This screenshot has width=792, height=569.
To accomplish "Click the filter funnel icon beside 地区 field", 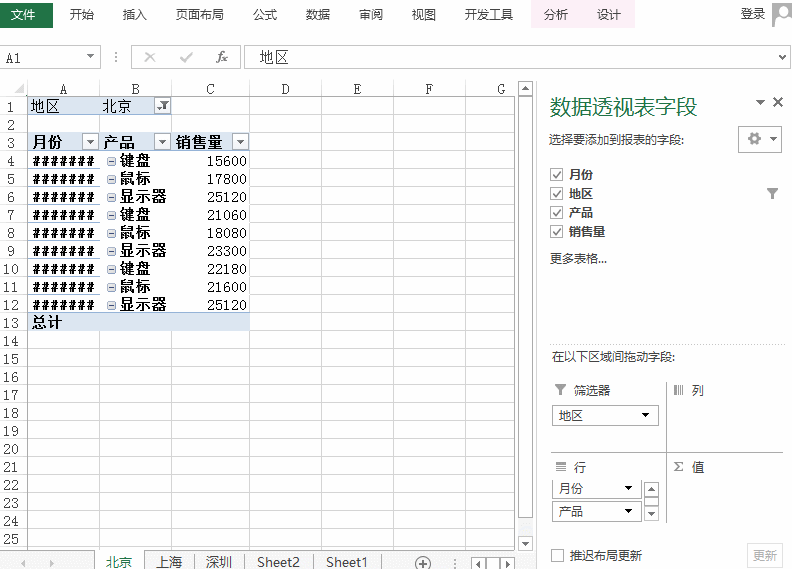I will pyautogui.click(x=772, y=194).
